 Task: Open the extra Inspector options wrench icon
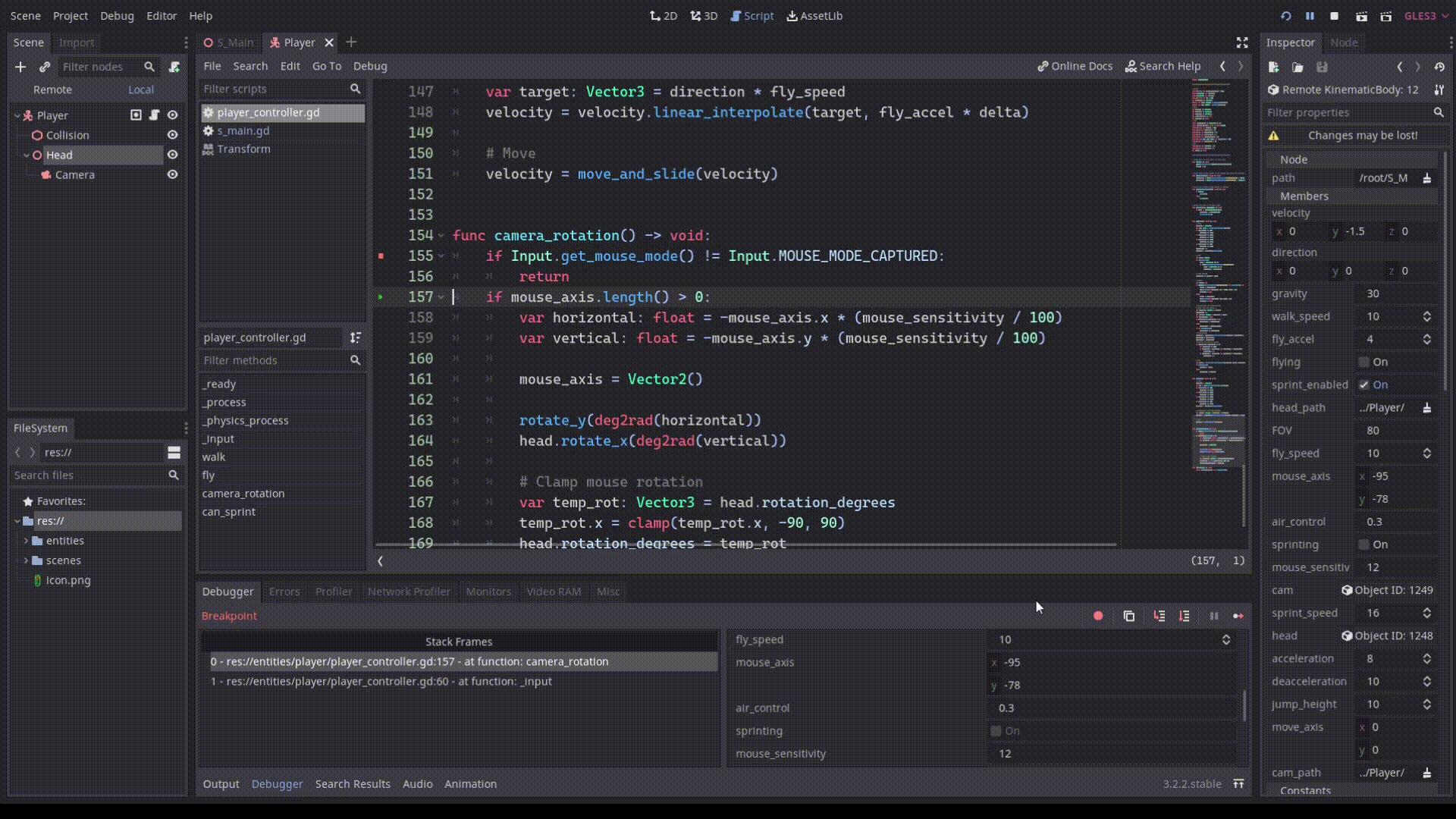pyautogui.click(x=1441, y=89)
